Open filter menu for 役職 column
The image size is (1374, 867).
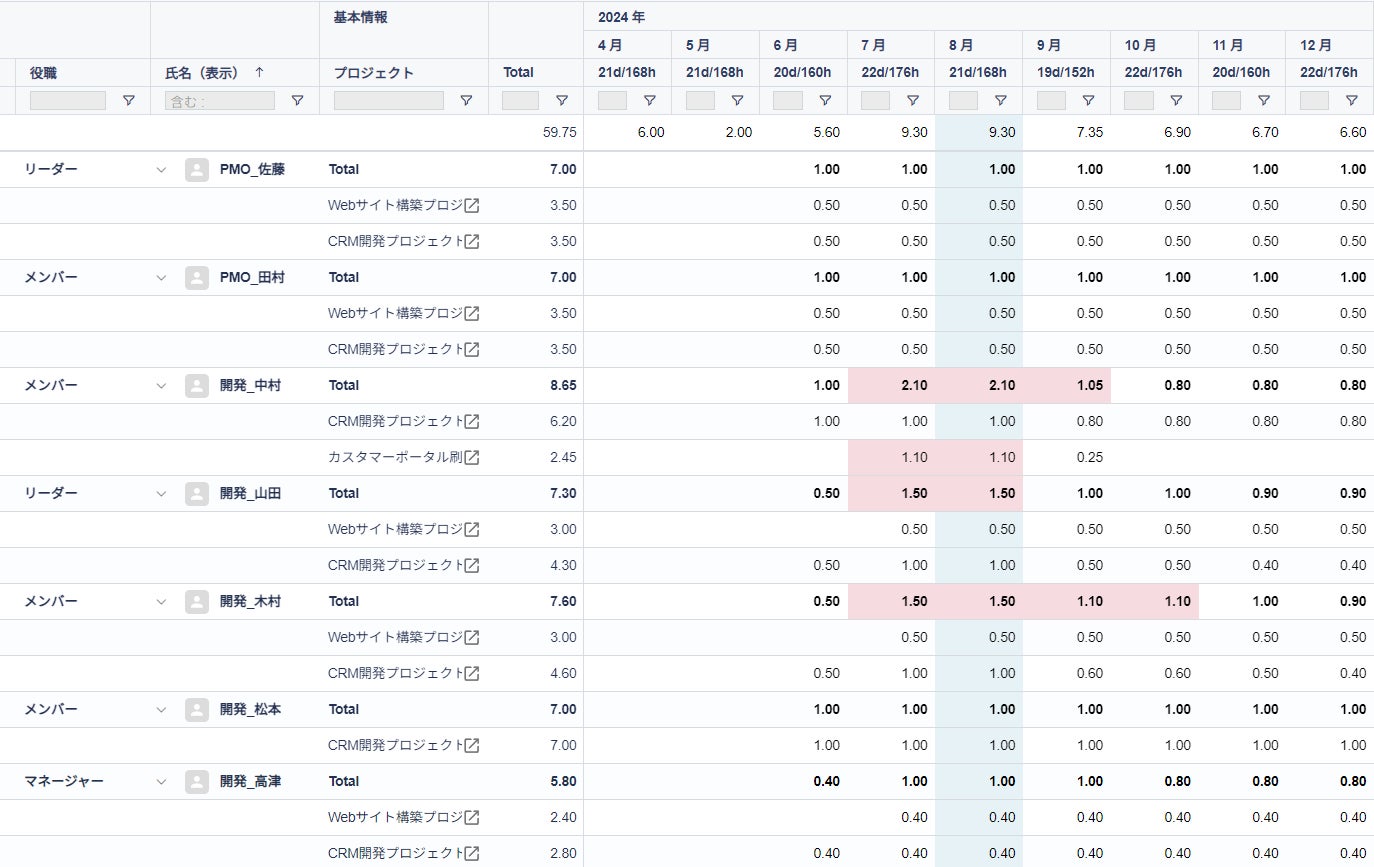[128, 101]
